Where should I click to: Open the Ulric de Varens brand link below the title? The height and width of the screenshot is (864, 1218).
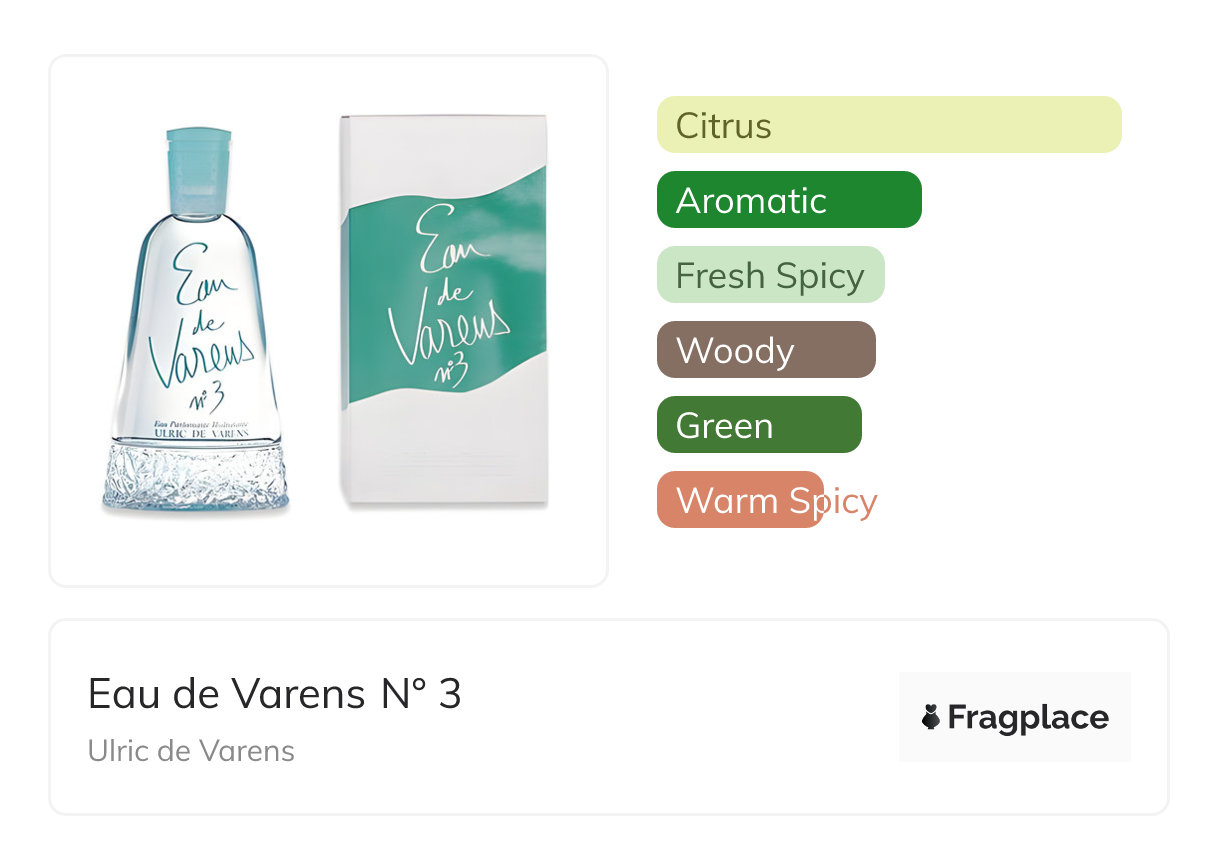click(191, 751)
